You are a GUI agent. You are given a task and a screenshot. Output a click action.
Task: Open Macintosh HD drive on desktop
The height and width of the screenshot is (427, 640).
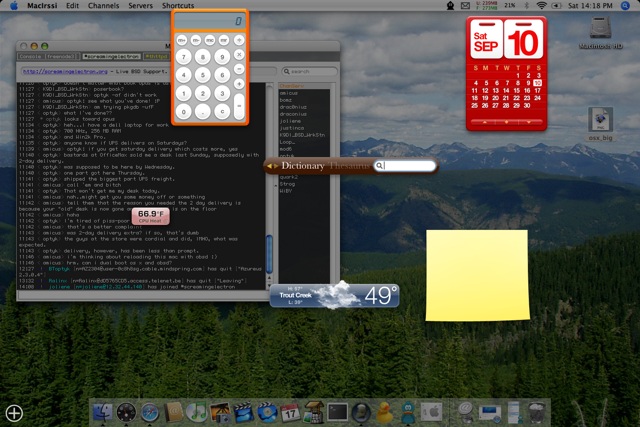pos(600,33)
